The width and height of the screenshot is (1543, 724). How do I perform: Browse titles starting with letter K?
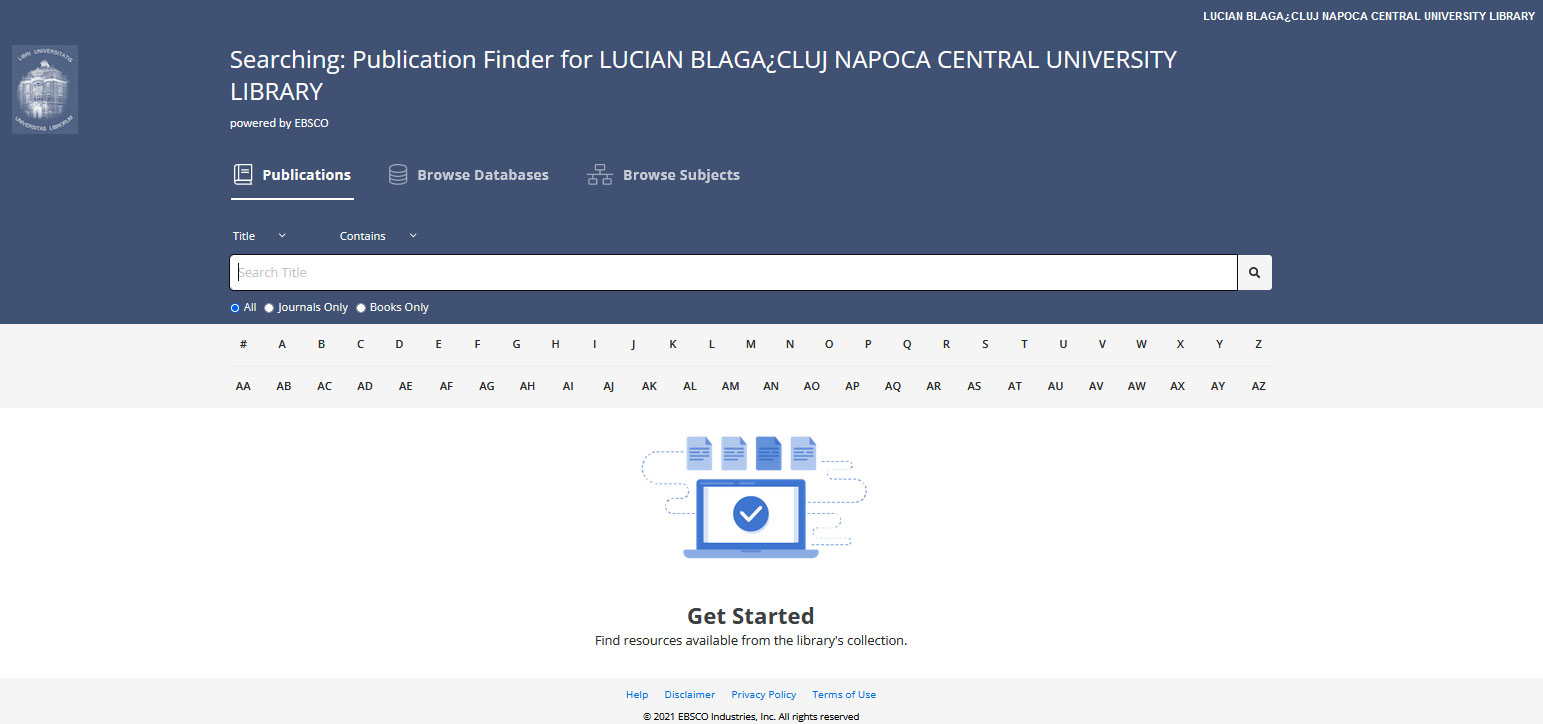673,344
